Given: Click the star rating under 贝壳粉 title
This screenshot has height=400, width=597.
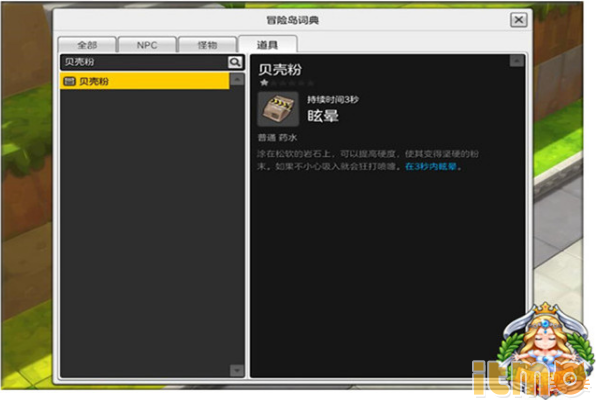Looking at the screenshot, I should 286,83.
